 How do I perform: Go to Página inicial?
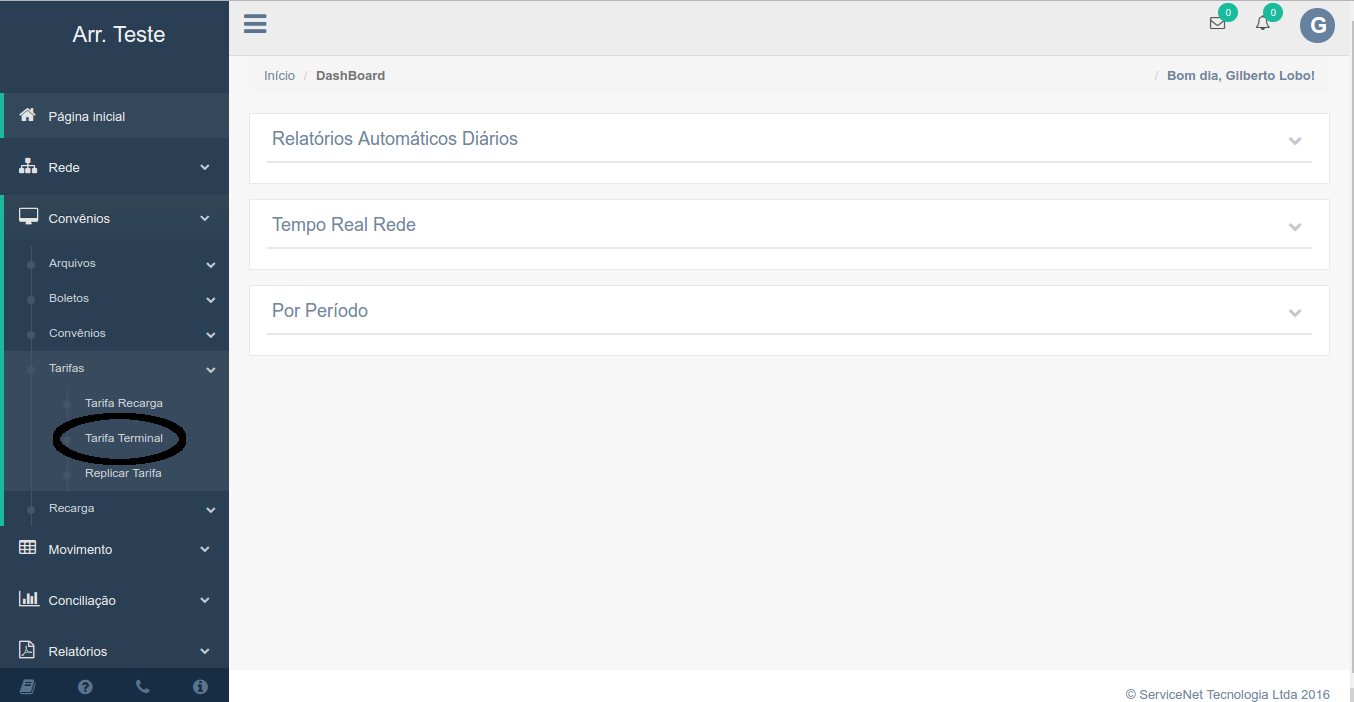point(87,116)
